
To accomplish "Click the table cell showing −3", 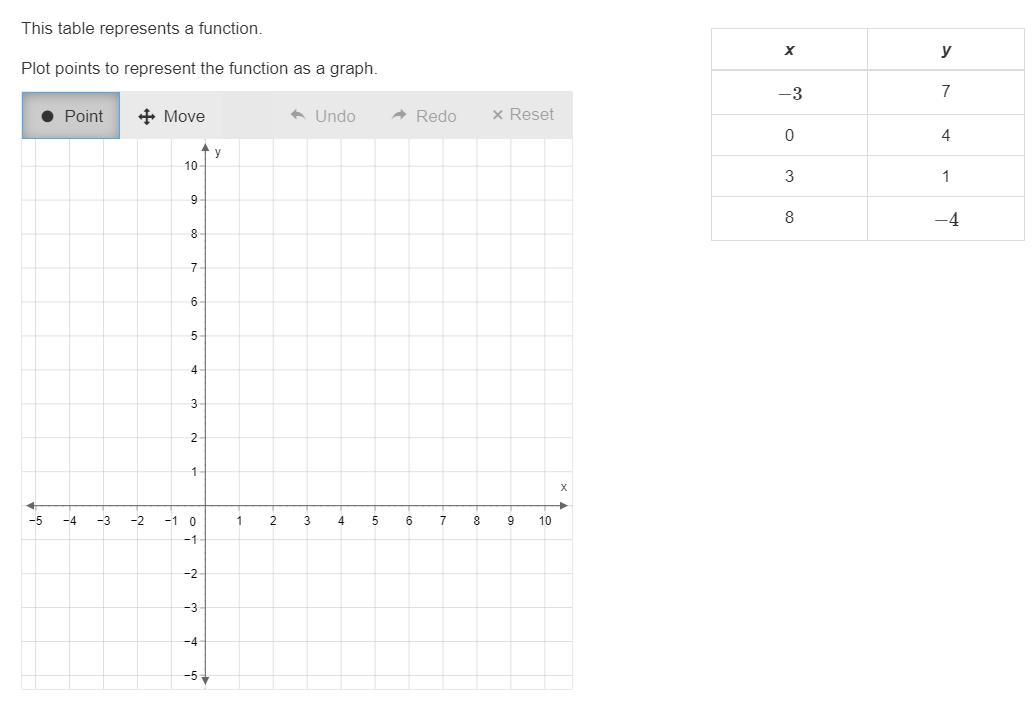I will point(790,93).
